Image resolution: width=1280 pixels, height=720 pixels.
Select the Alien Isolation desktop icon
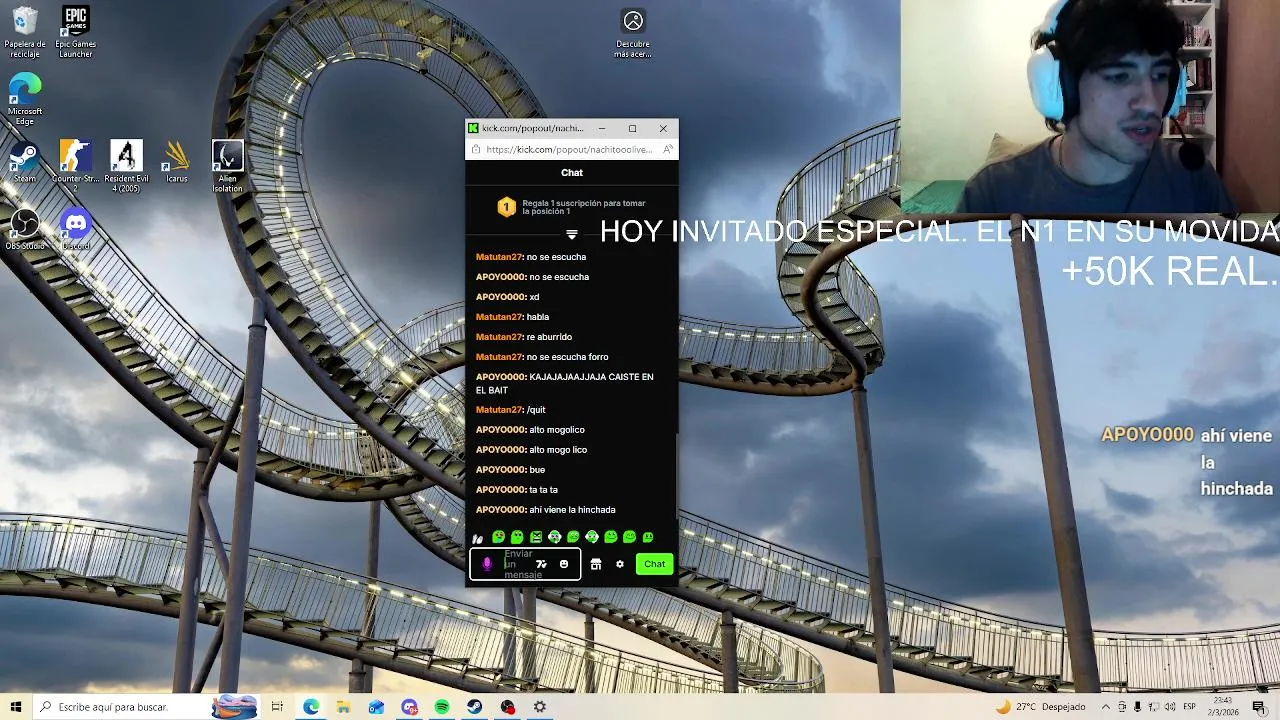227,166
